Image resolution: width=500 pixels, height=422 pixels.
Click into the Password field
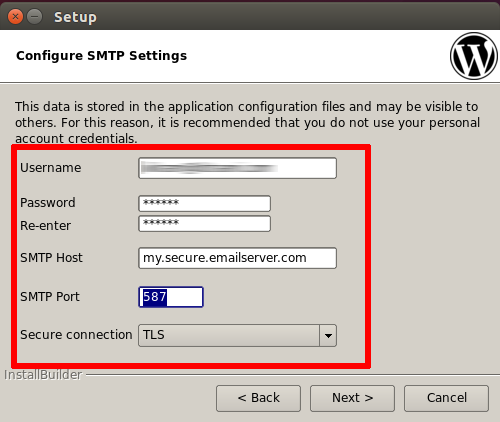[204, 203]
